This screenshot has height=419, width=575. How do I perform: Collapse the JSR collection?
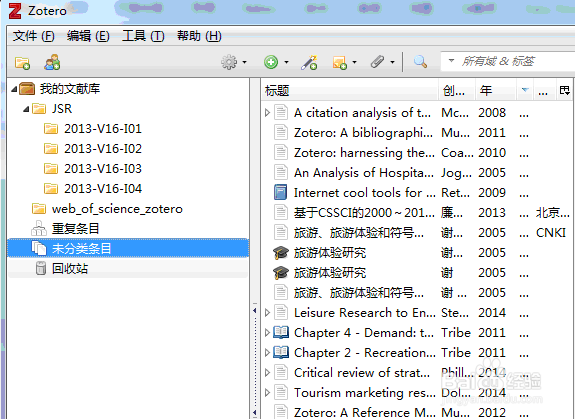pyautogui.click(x=26, y=109)
